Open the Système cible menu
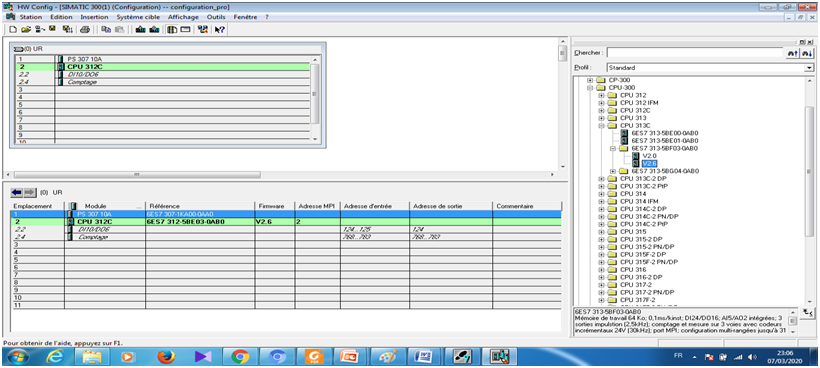 pyautogui.click(x=138, y=17)
